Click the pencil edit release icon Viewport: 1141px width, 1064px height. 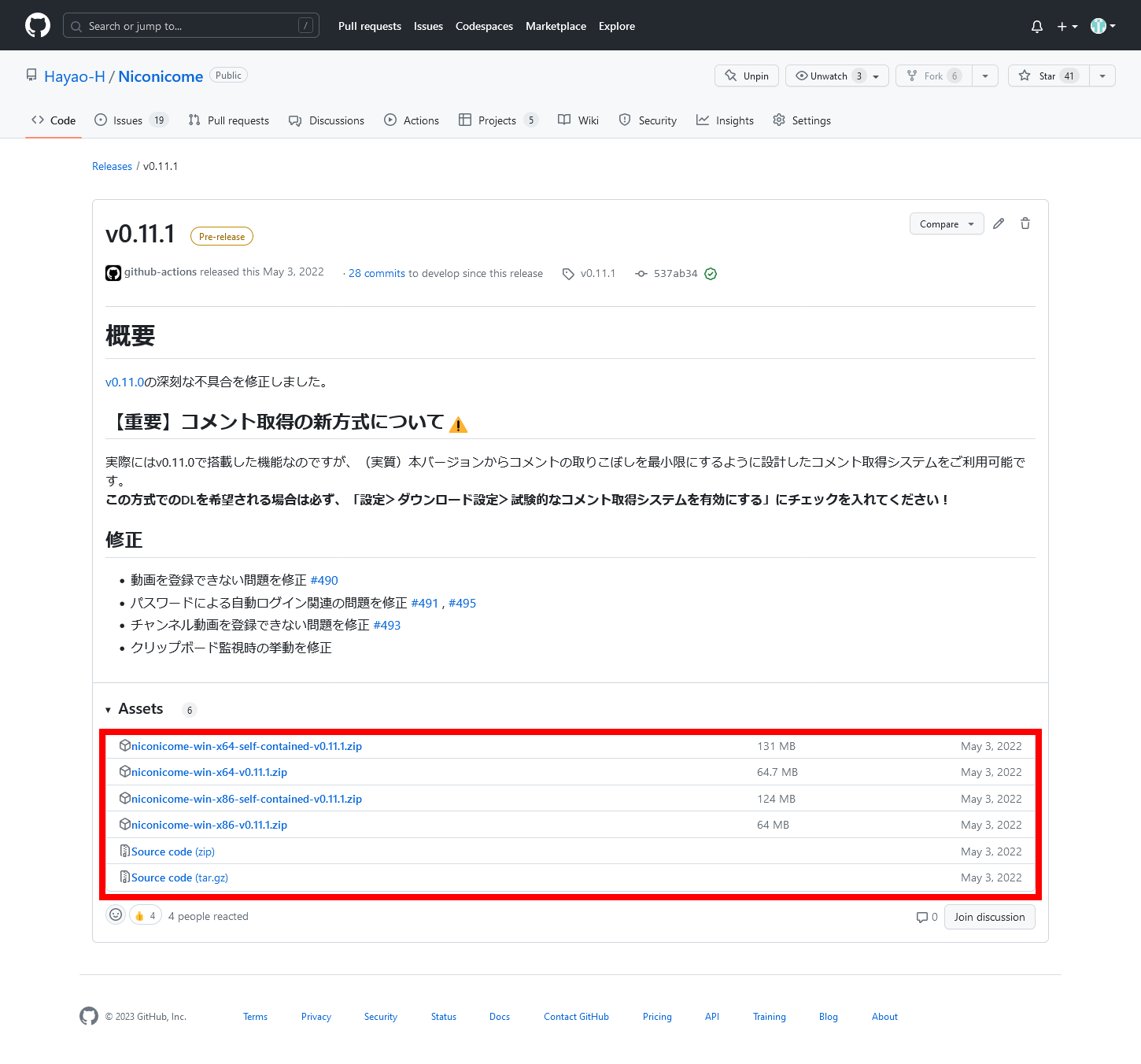[999, 224]
